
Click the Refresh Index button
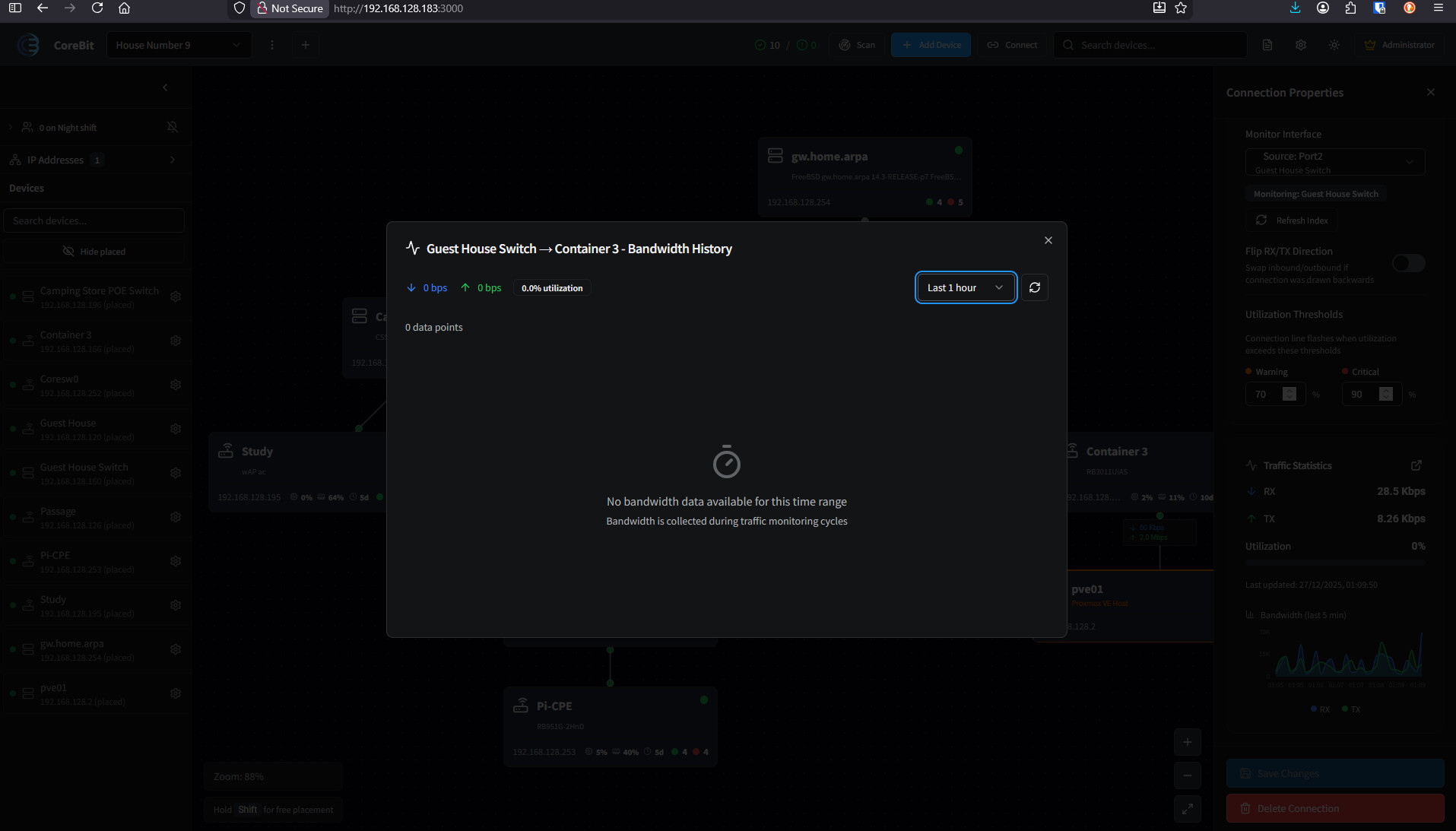pyautogui.click(x=1291, y=220)
